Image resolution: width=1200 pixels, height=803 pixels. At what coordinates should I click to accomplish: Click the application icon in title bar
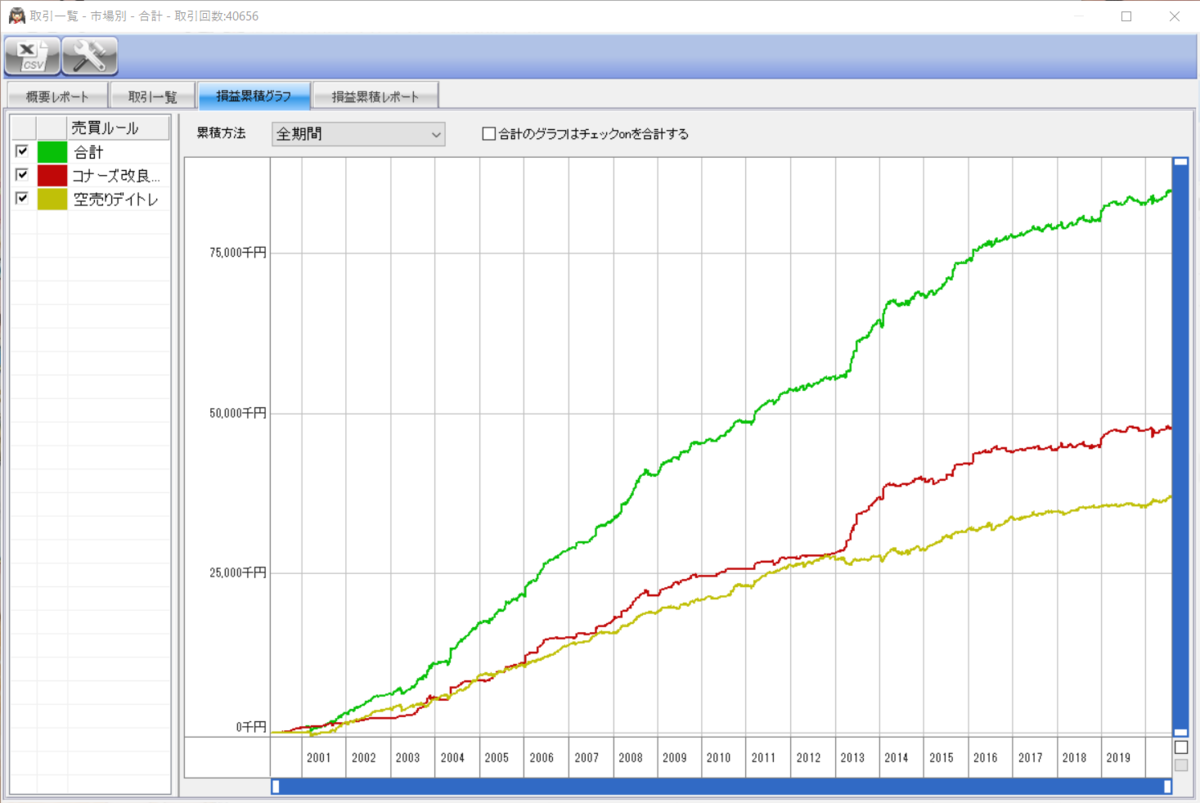[16, 16]
